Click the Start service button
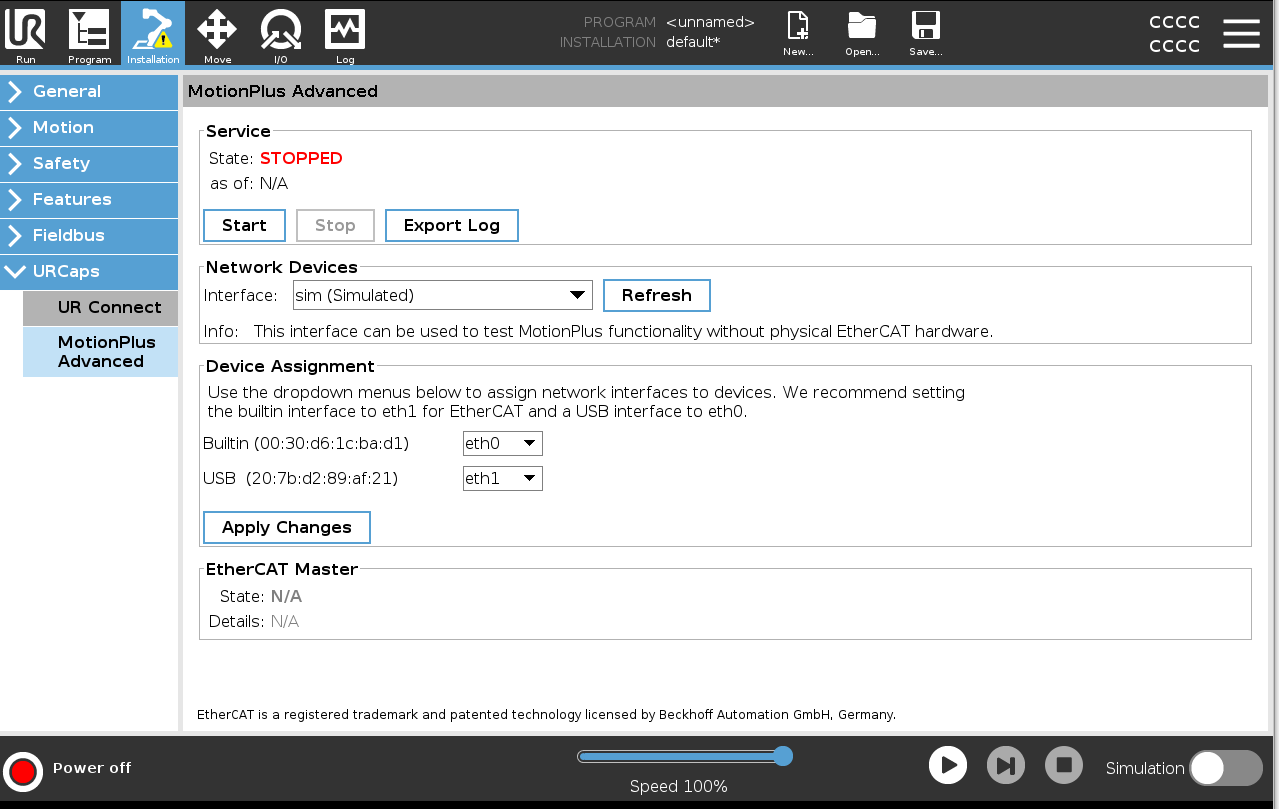The width and height of the screenshot is (1279, 809). pyautogui.click(x=244, y=225)
